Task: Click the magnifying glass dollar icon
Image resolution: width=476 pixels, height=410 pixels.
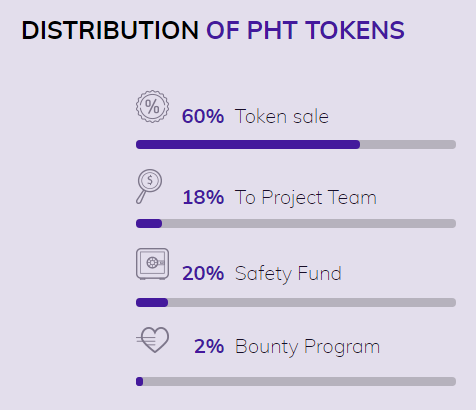Action: [x=149, y=186]
